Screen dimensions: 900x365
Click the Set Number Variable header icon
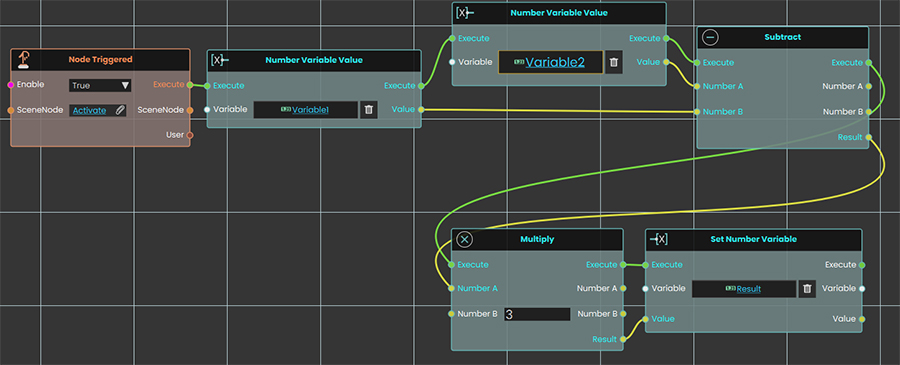(x=658, y=239)
